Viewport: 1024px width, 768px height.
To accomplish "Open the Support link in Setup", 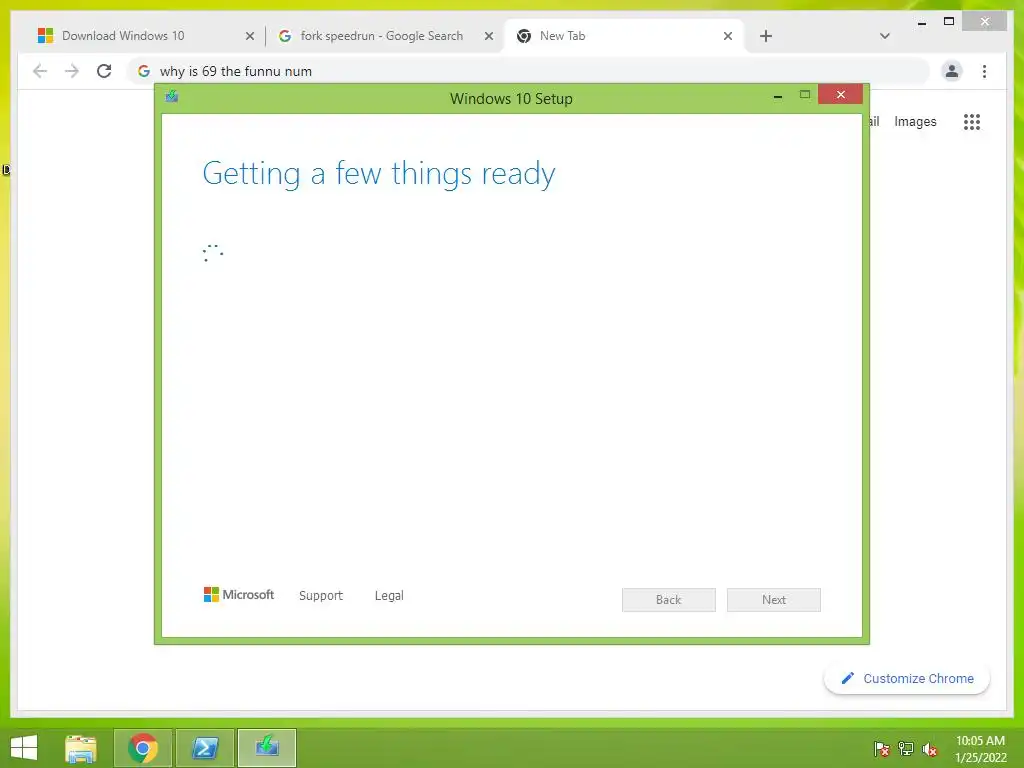I will coord(321,596).
